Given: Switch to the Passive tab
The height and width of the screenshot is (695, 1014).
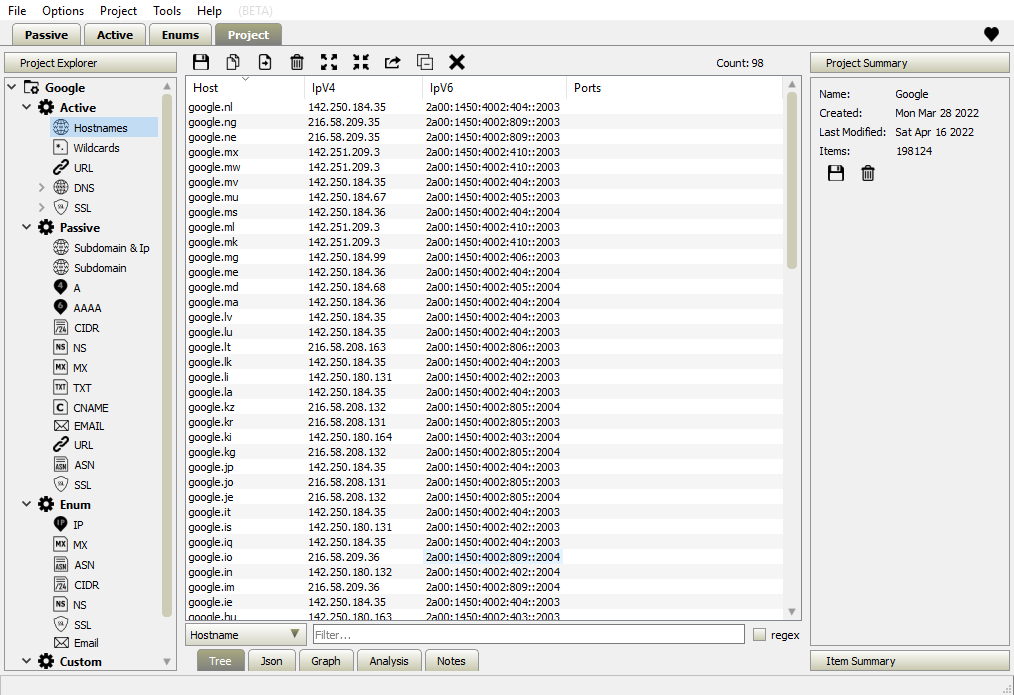Looking at the screenshot, I should [46, 35].
